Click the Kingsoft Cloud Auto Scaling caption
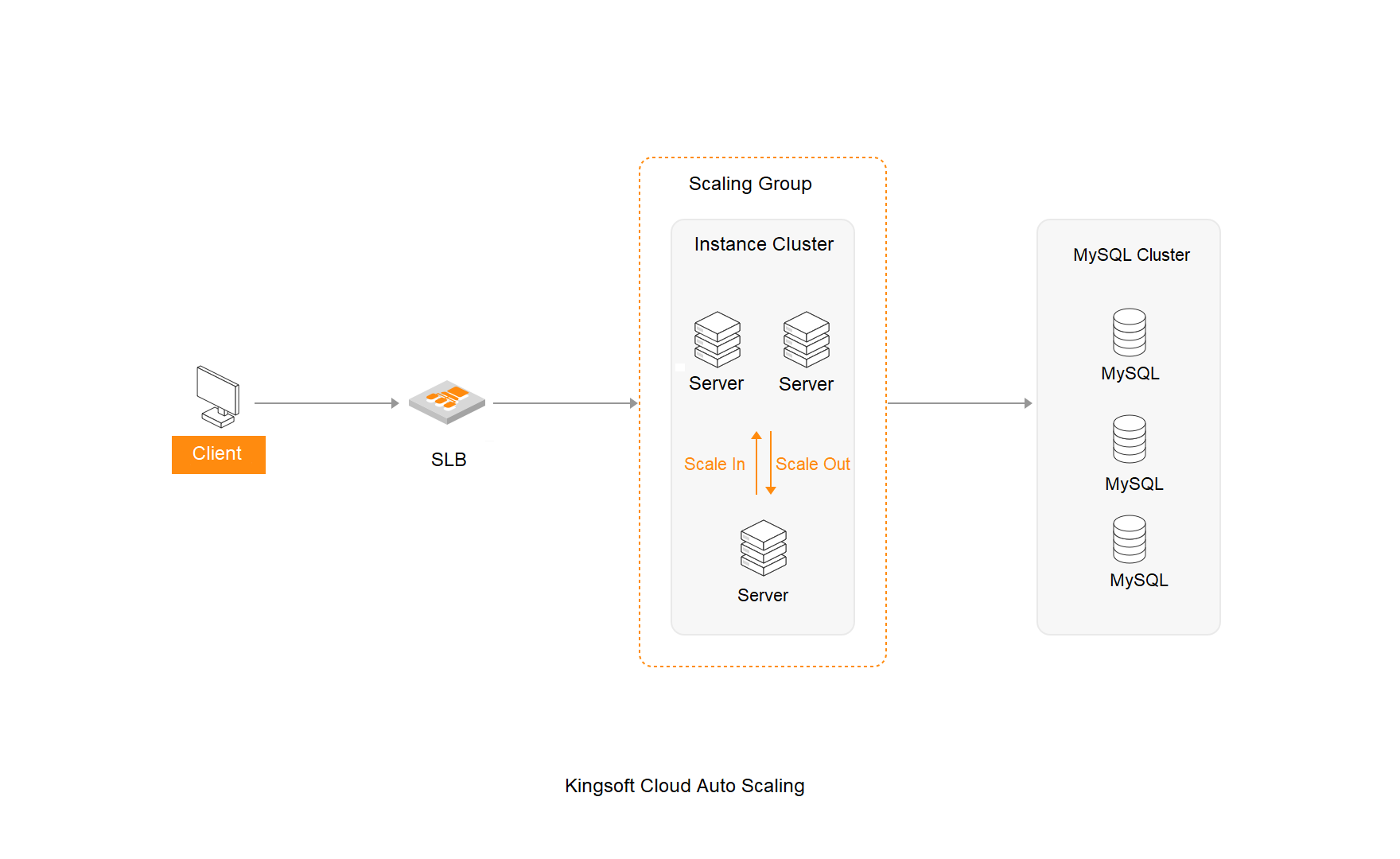 (685, 786)
